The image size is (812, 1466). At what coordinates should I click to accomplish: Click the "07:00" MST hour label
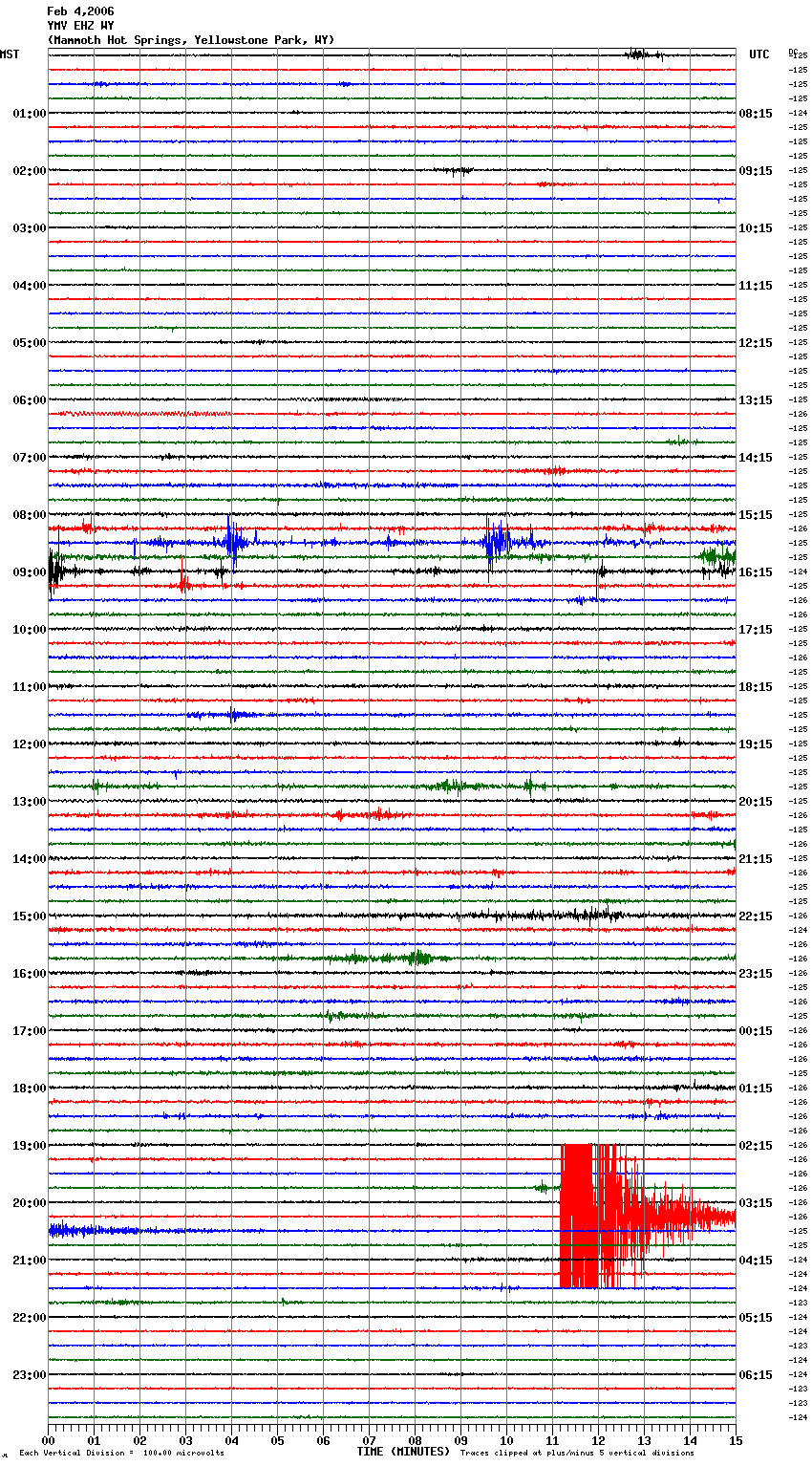point(29,458)
